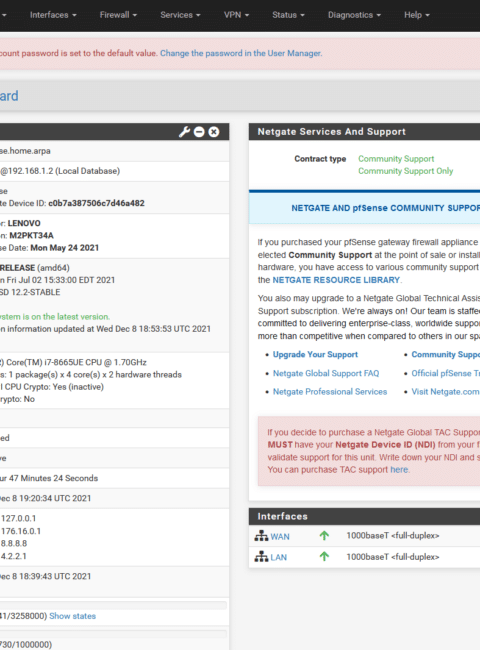The image size is (480, 650).
Task: Click Upgrade Your Support link
Action: 315,354
